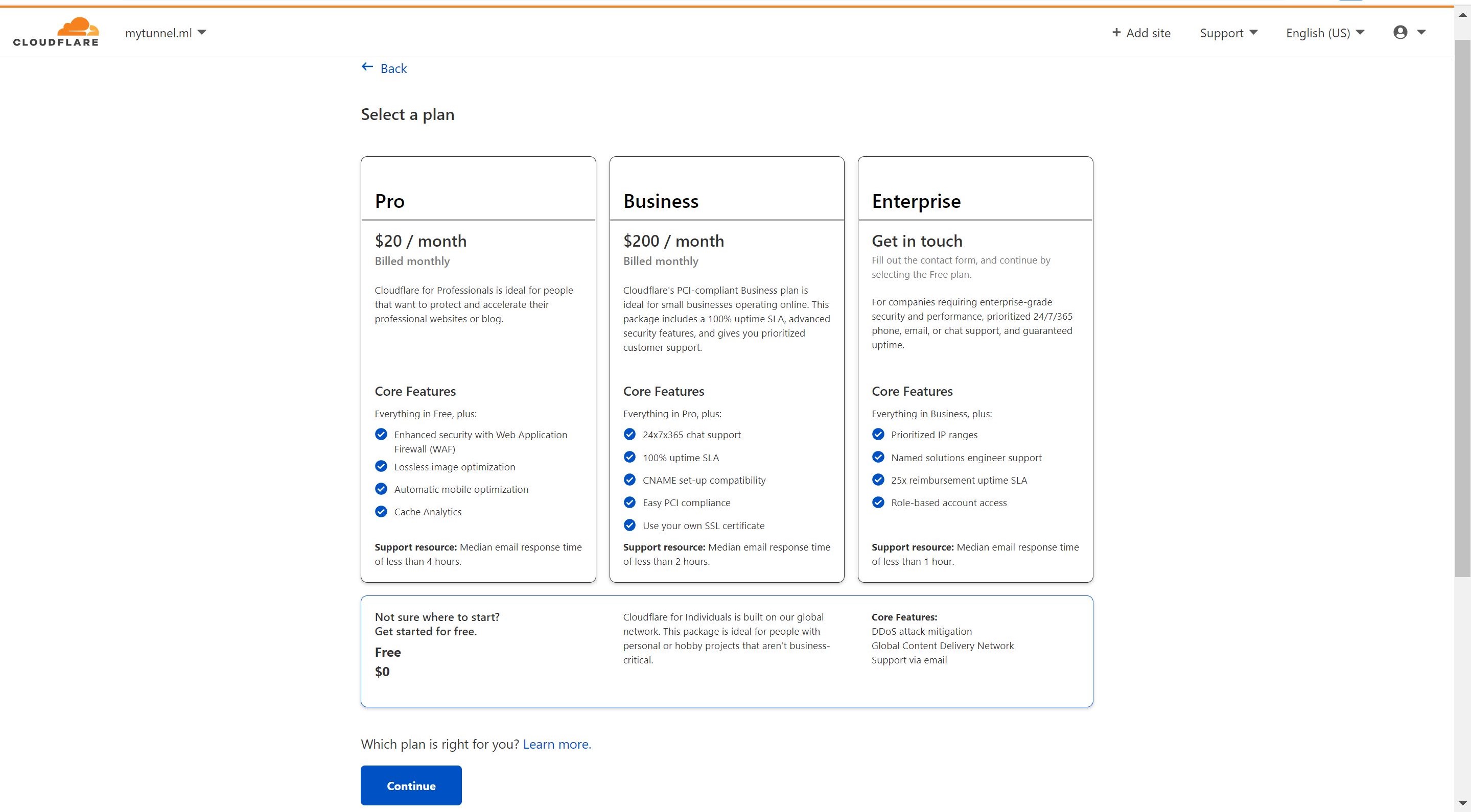Click checkmark beside 25x reimbursement uptime SLA

click(x=878, y=480)
